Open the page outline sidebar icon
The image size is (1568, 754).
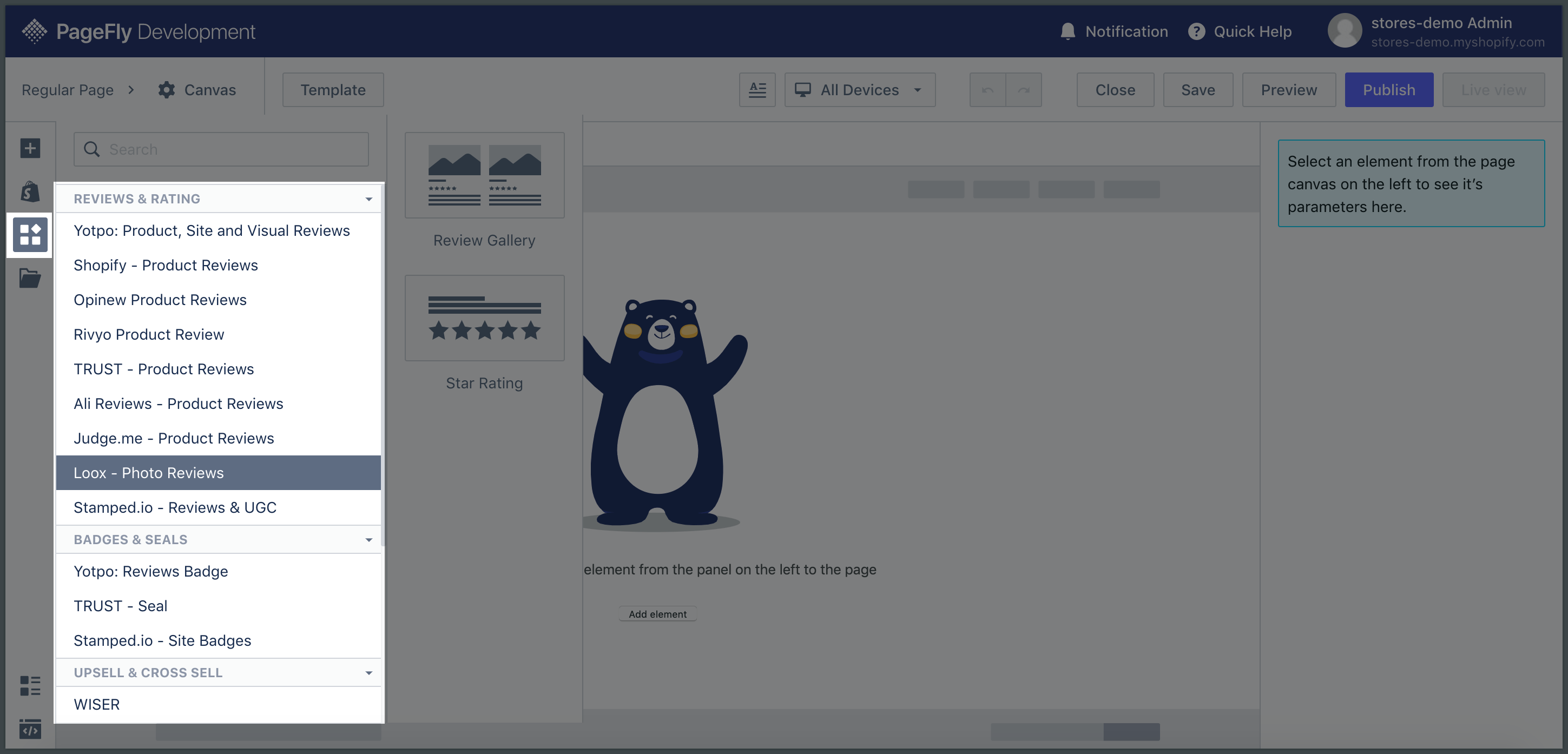(x=30, y=686)
